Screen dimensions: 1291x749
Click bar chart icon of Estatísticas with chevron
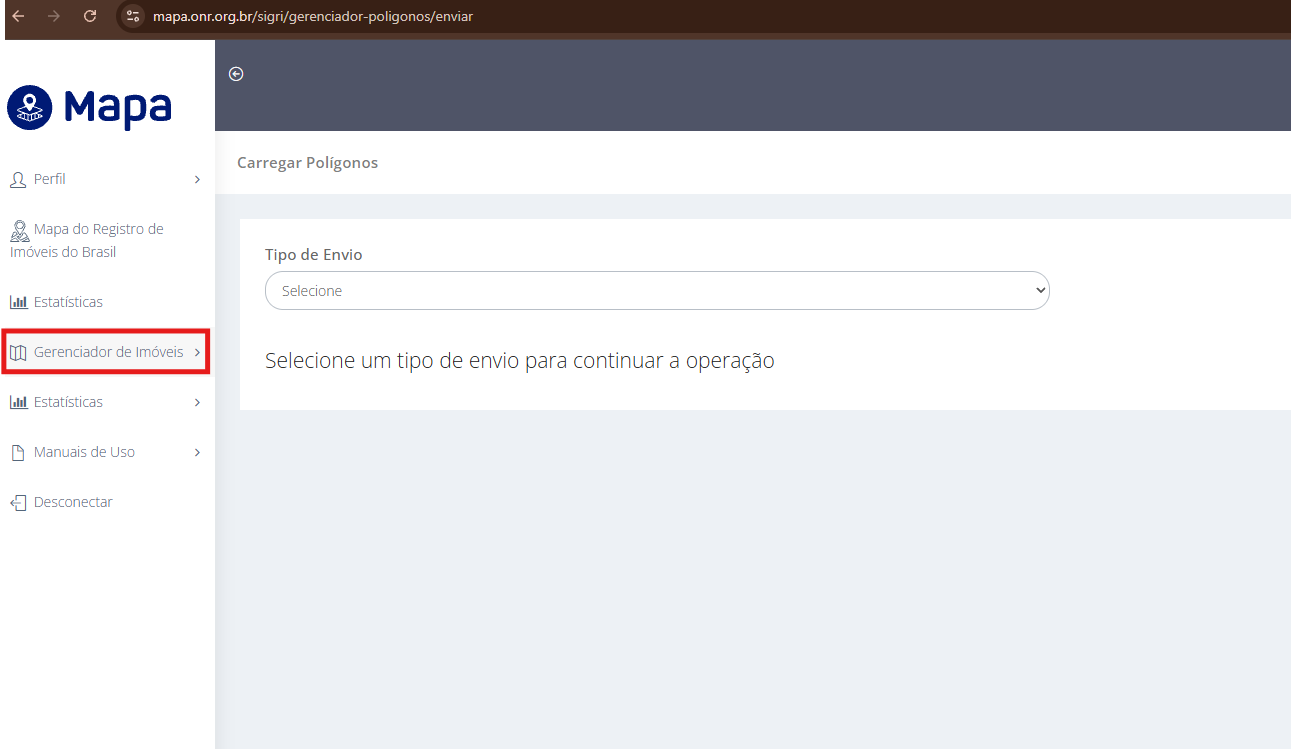[18, 402]
